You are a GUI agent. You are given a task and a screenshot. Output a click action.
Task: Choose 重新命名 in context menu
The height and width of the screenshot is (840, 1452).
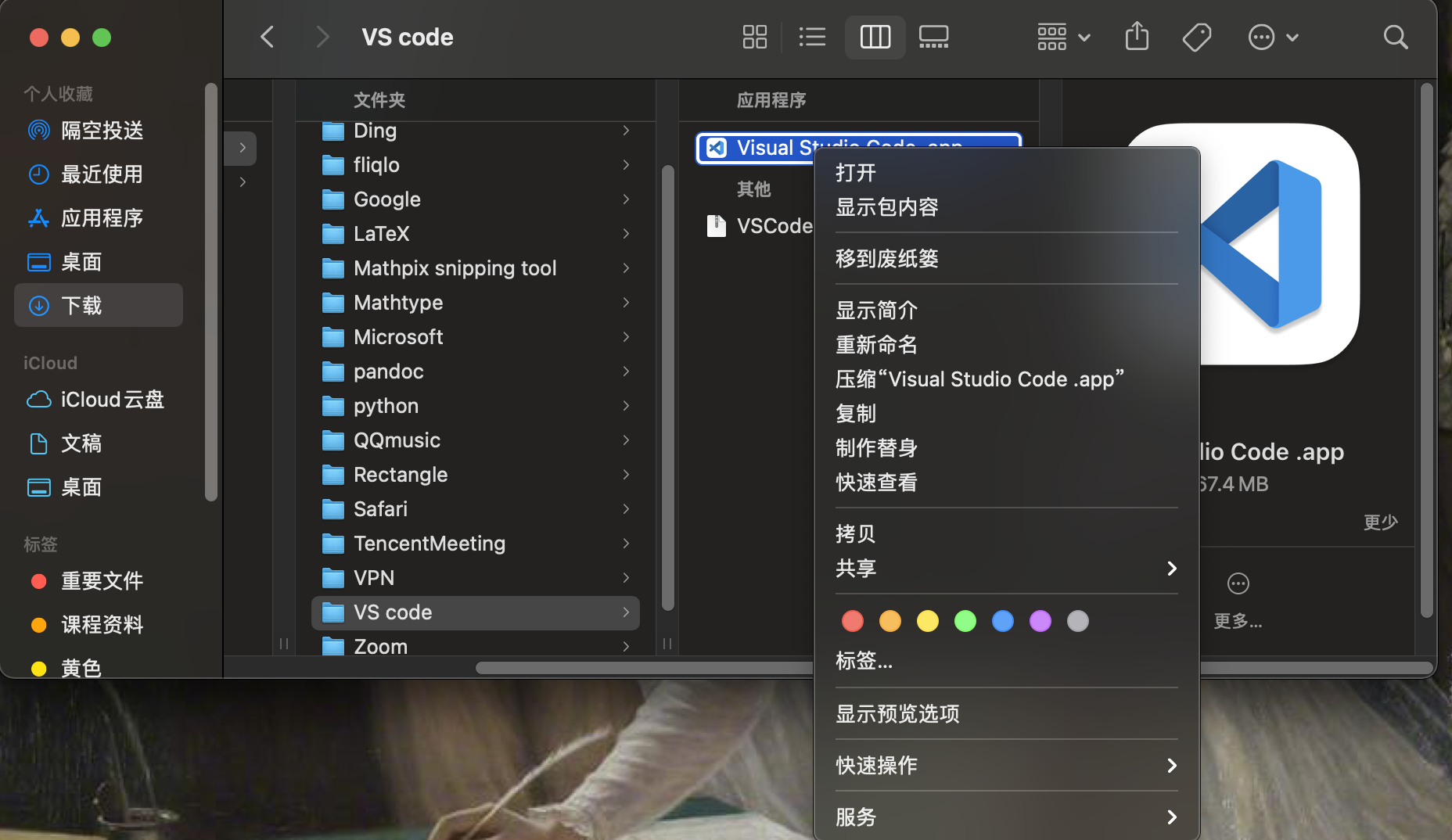tap(1006, 345)
